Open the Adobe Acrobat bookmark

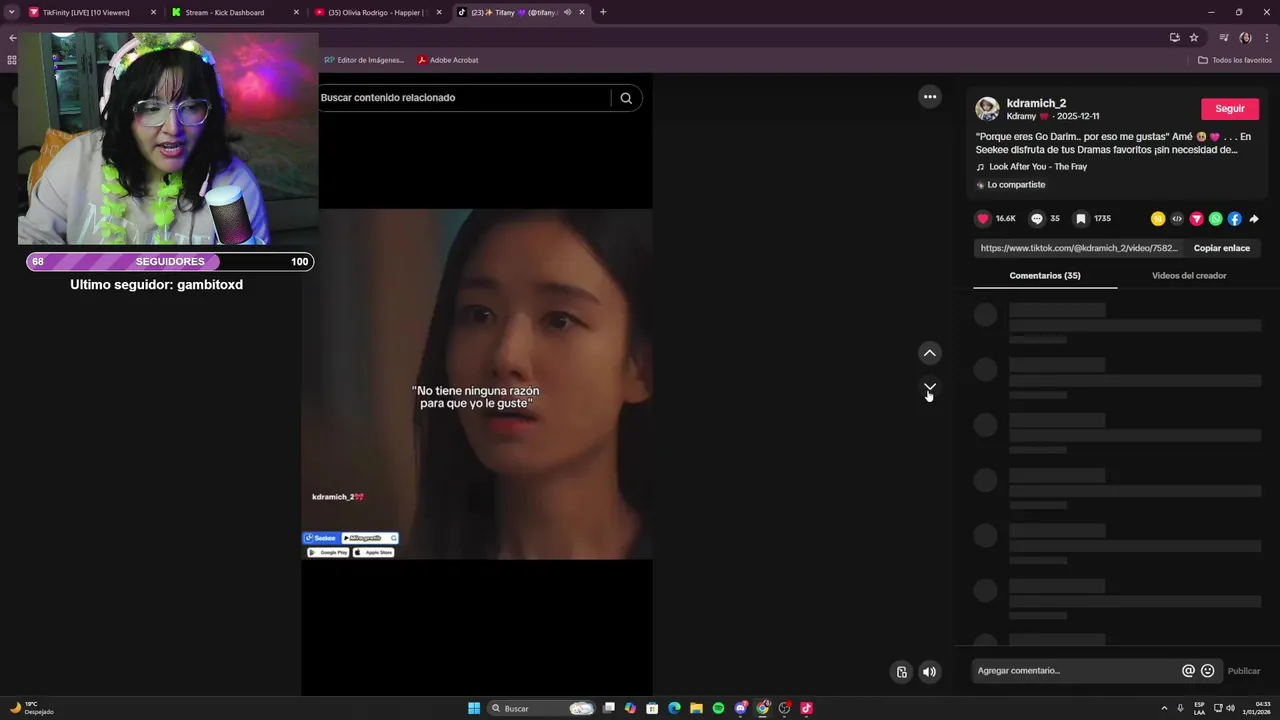point(448,60)
